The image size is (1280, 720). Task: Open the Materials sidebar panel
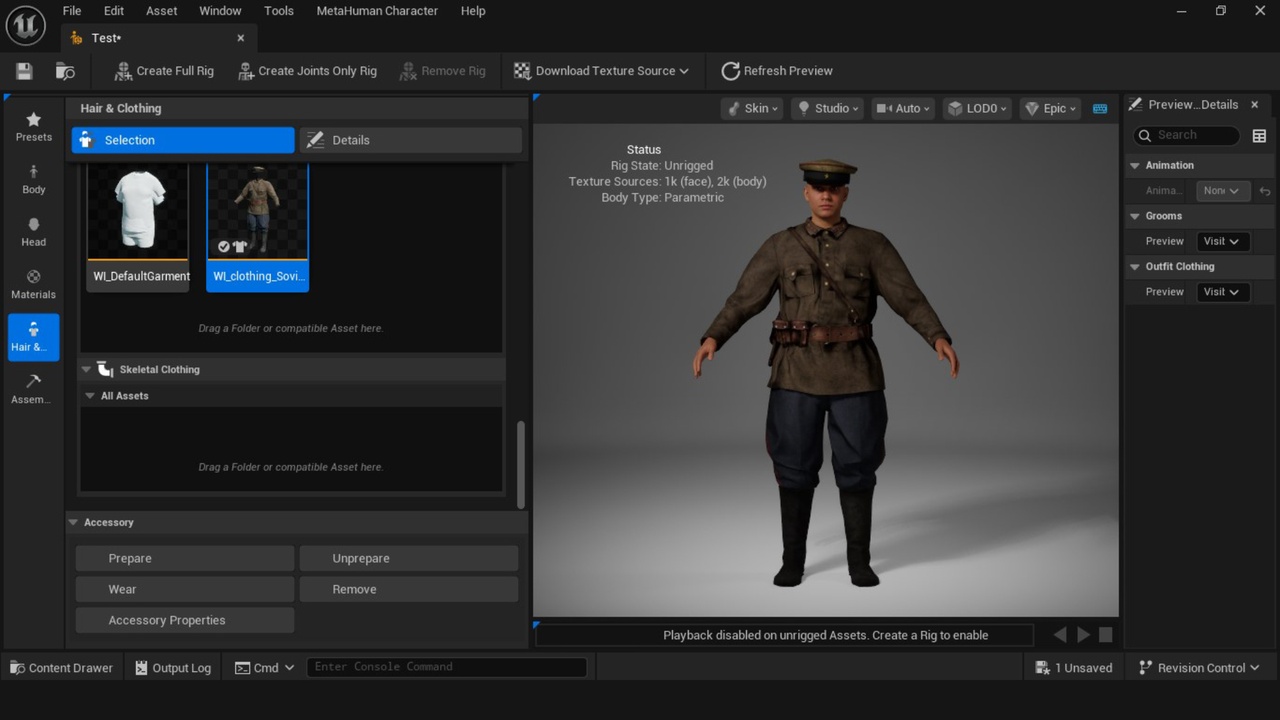[33, 285]
